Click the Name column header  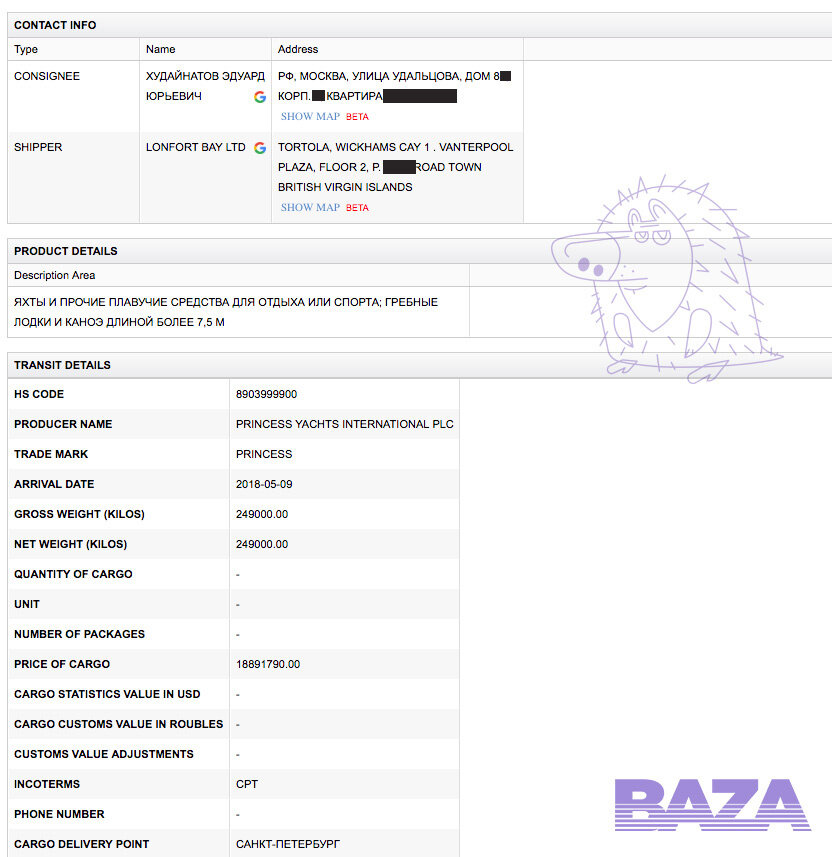pyautogui.click(x=160, y=49)
